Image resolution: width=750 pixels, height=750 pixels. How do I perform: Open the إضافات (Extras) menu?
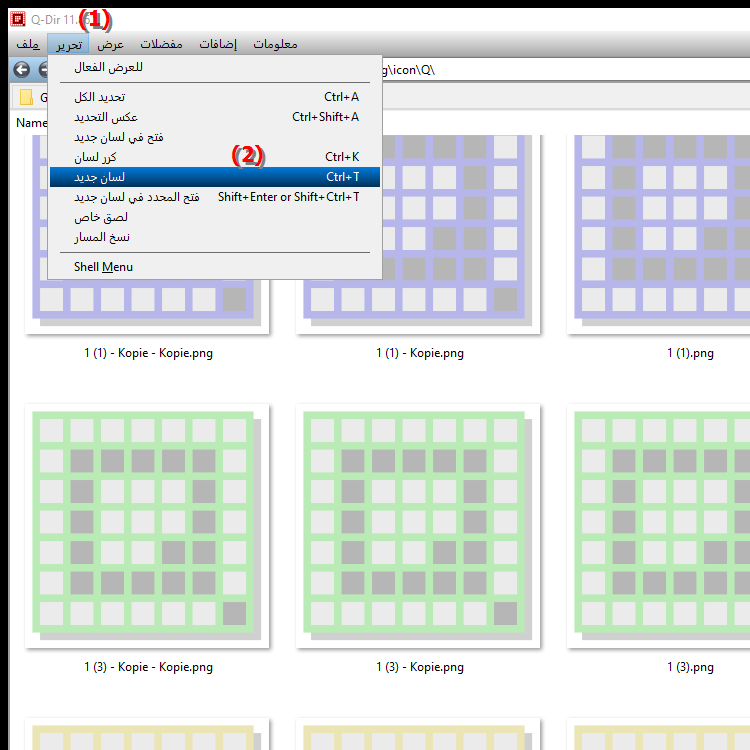point(218,44)
